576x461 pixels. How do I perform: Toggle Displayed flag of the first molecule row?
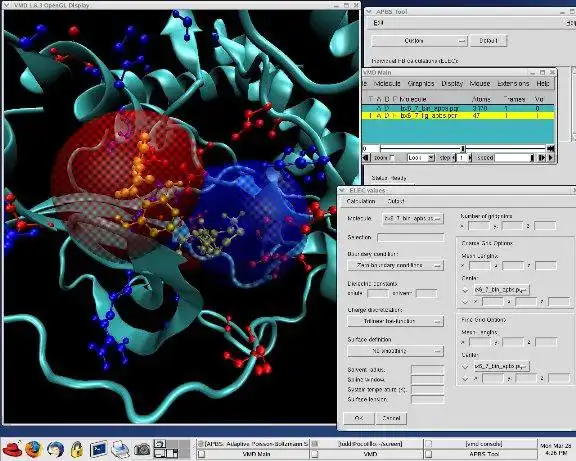coord(386,108)
